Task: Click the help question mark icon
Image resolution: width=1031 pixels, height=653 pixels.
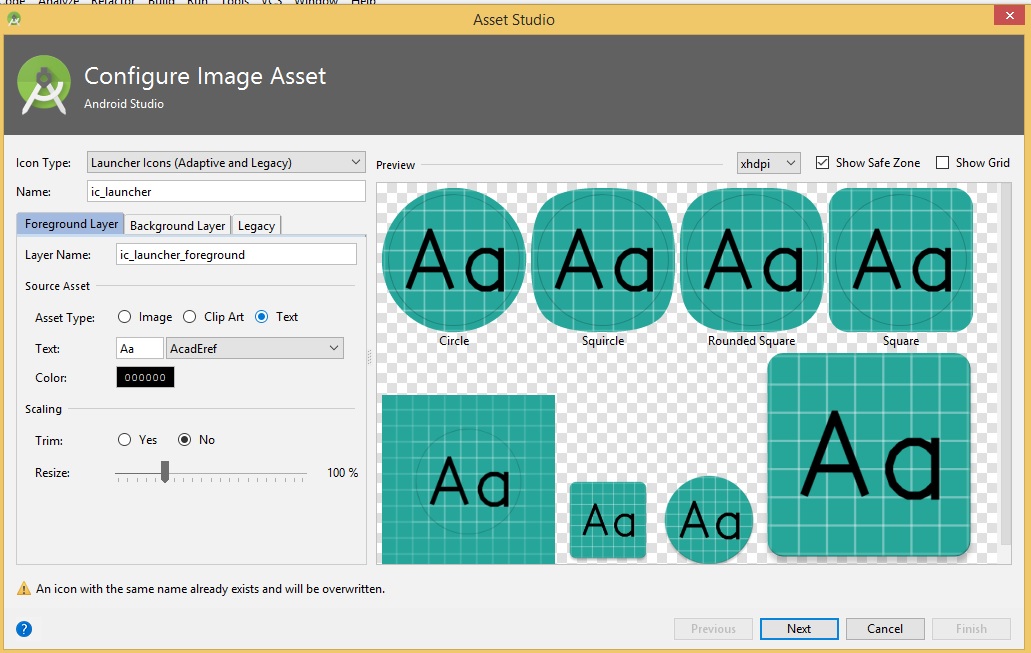Action: (x=24, y=629)
